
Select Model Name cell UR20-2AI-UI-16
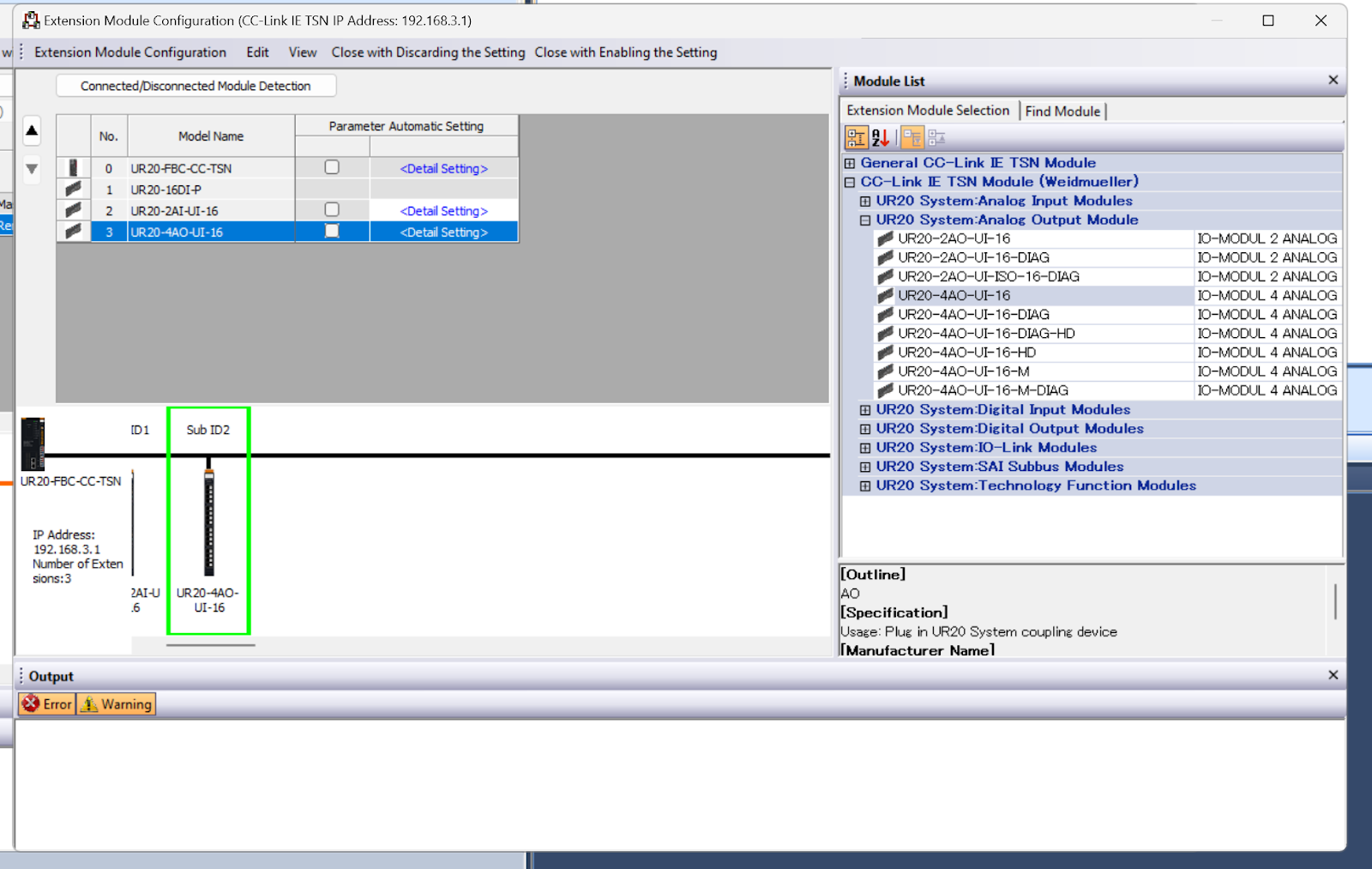click(x=211, y=210)
